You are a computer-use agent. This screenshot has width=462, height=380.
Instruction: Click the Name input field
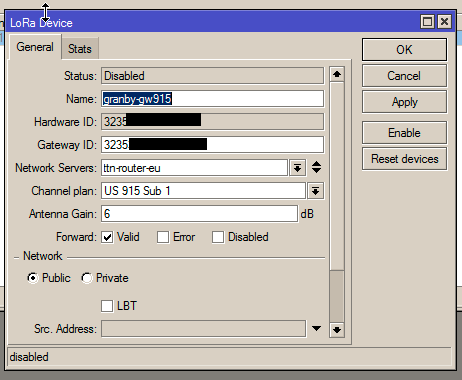pyautogui.click(x=212, y=99)
